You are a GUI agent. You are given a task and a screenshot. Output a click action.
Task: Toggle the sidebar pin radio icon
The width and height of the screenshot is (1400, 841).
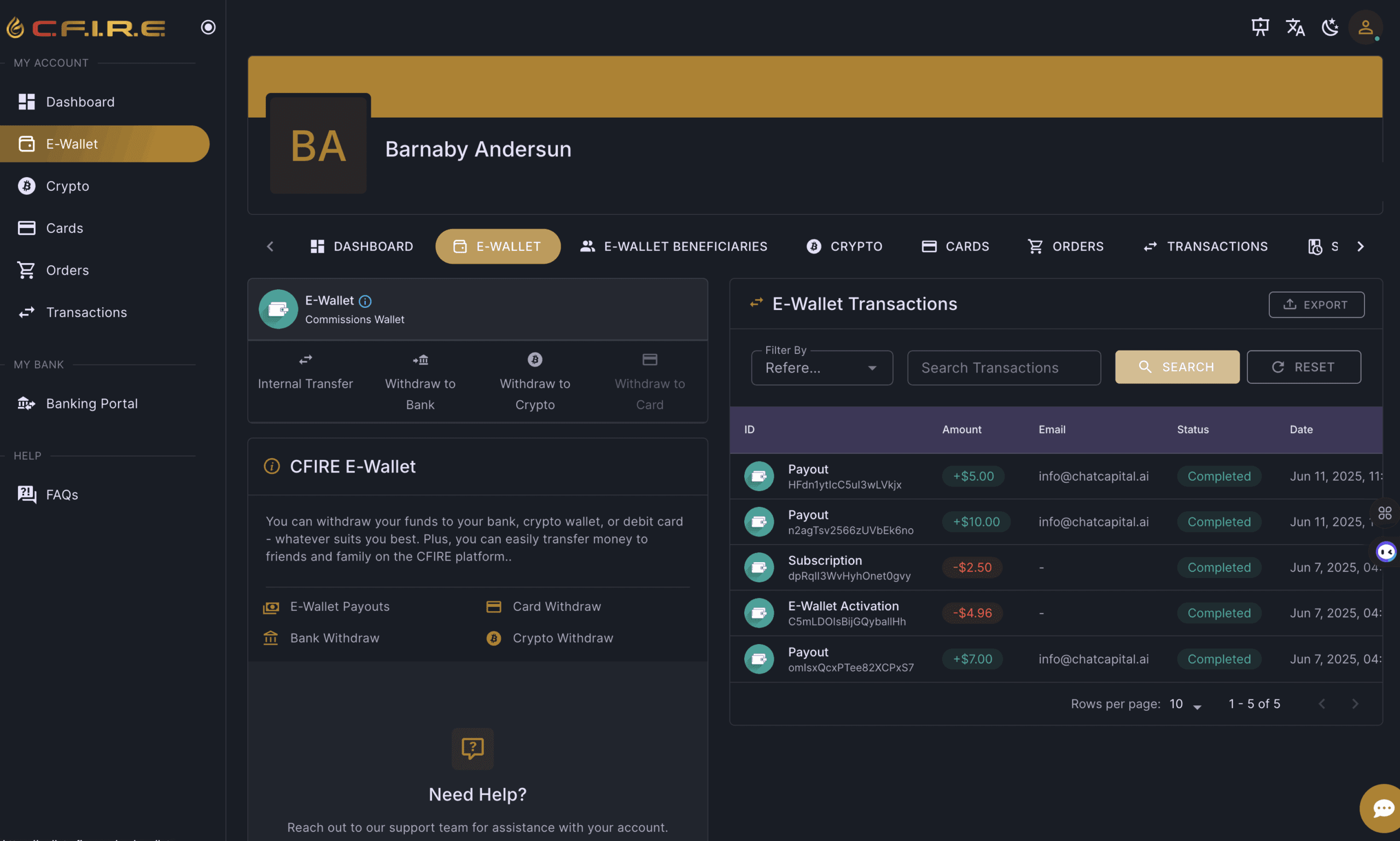(x=208, y=27)
